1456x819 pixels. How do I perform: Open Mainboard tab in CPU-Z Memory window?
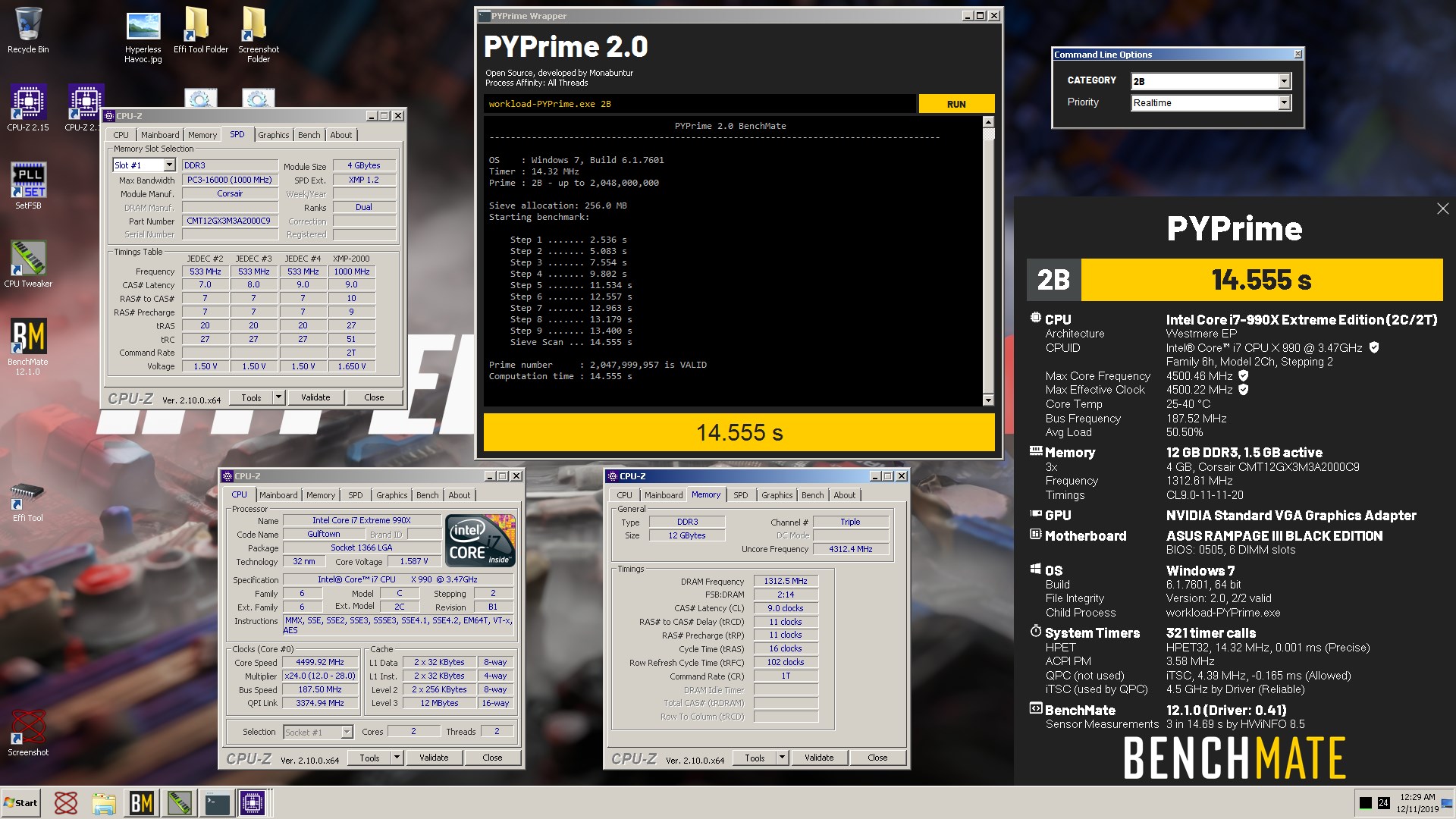coord(664,495)
